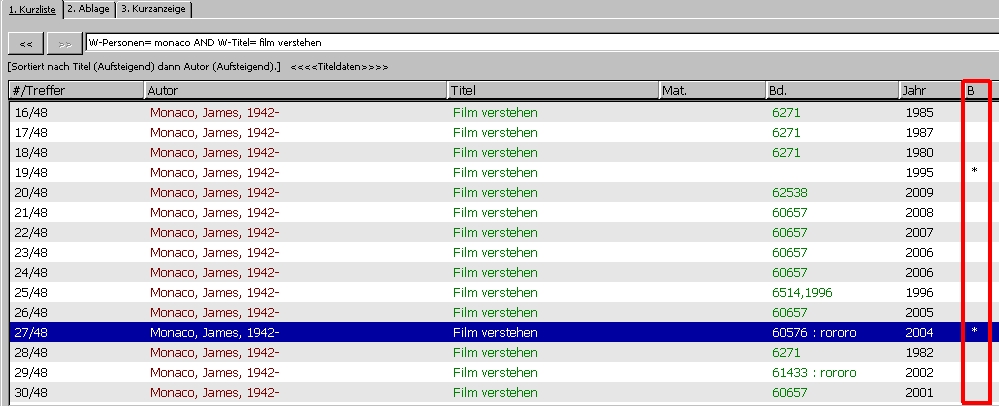Sort results by Jahr column header

click(929, 91)
